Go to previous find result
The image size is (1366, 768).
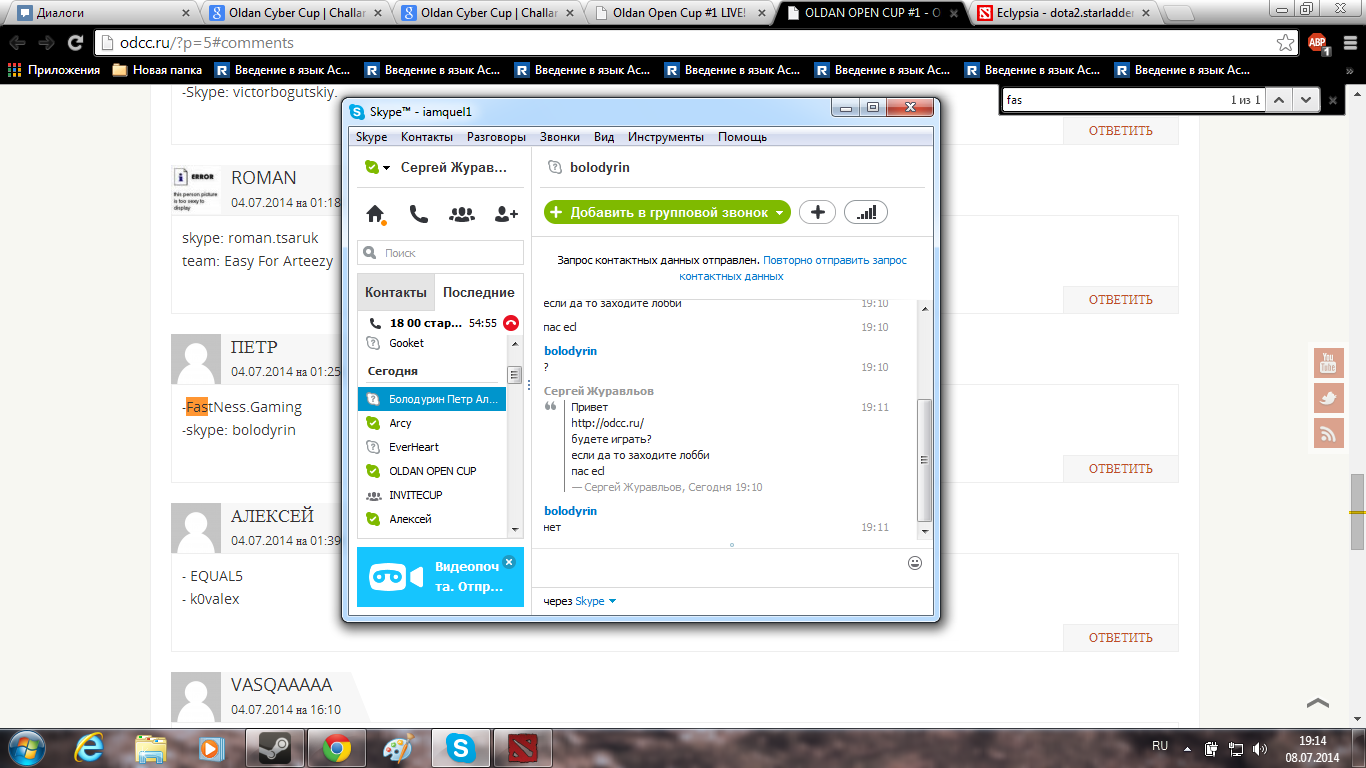point(1279,100)
